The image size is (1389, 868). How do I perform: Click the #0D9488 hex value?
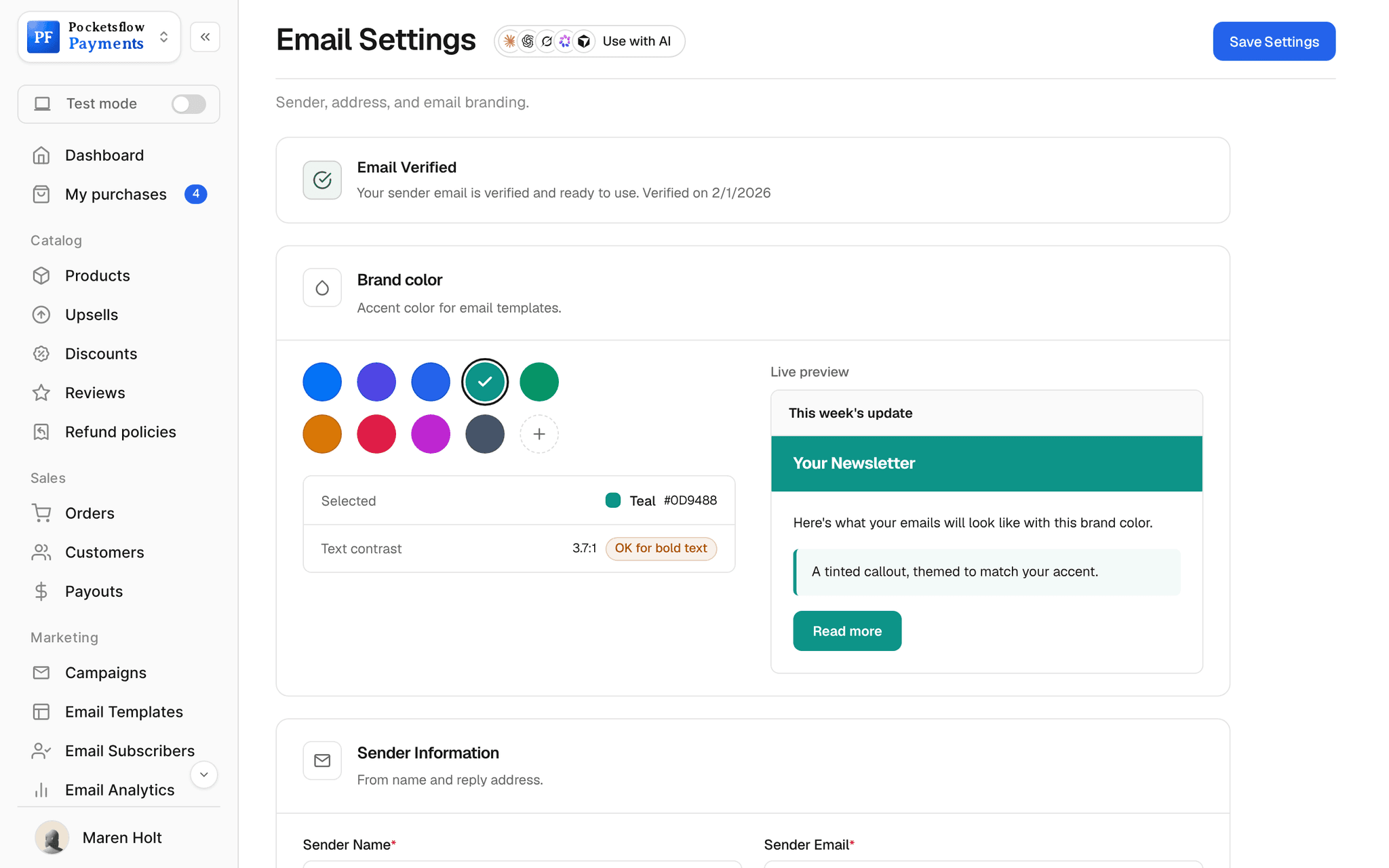(x=690, y=500)
